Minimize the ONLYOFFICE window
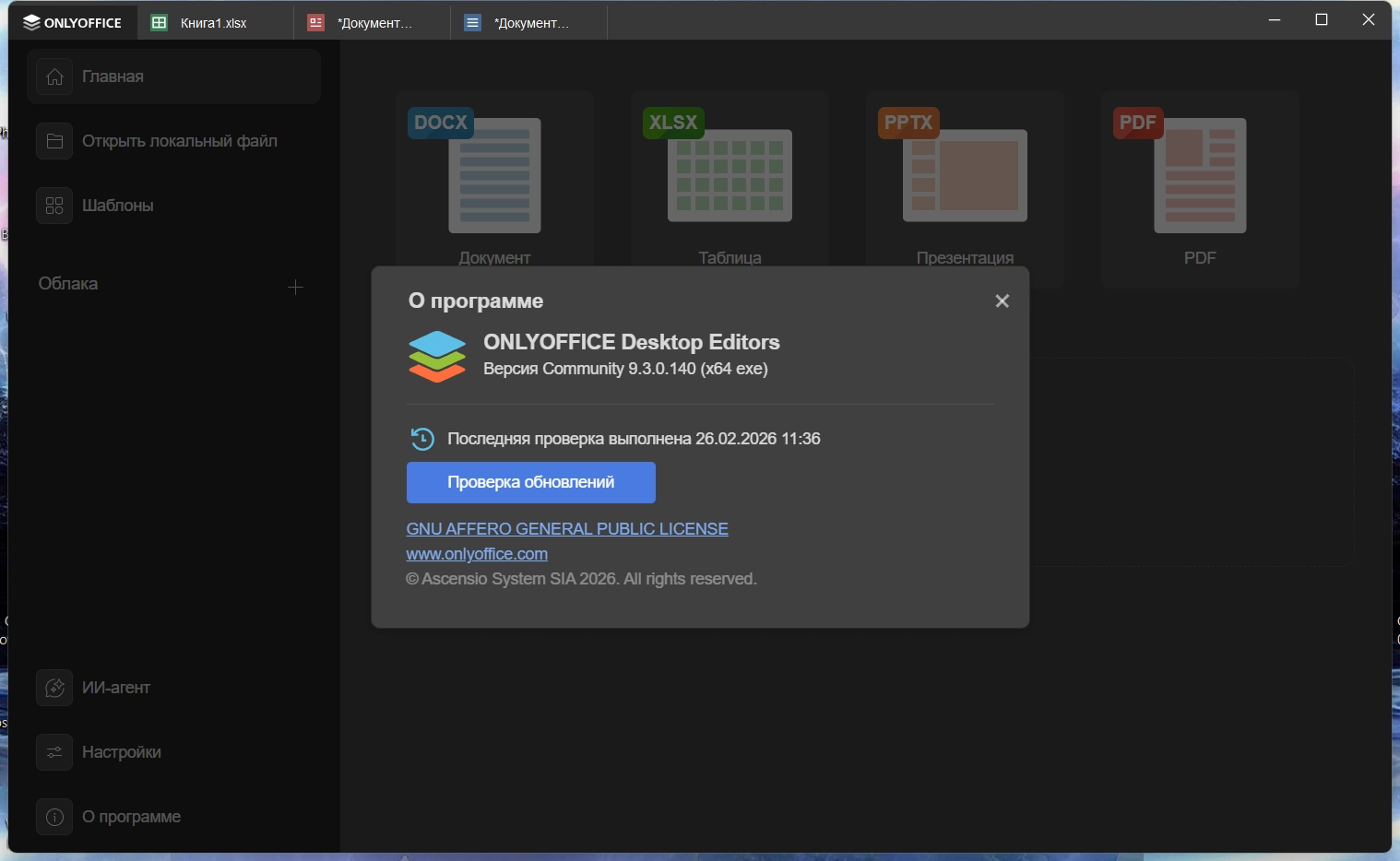Viewport: 1400px width, 861px height. coord(1275,19)
